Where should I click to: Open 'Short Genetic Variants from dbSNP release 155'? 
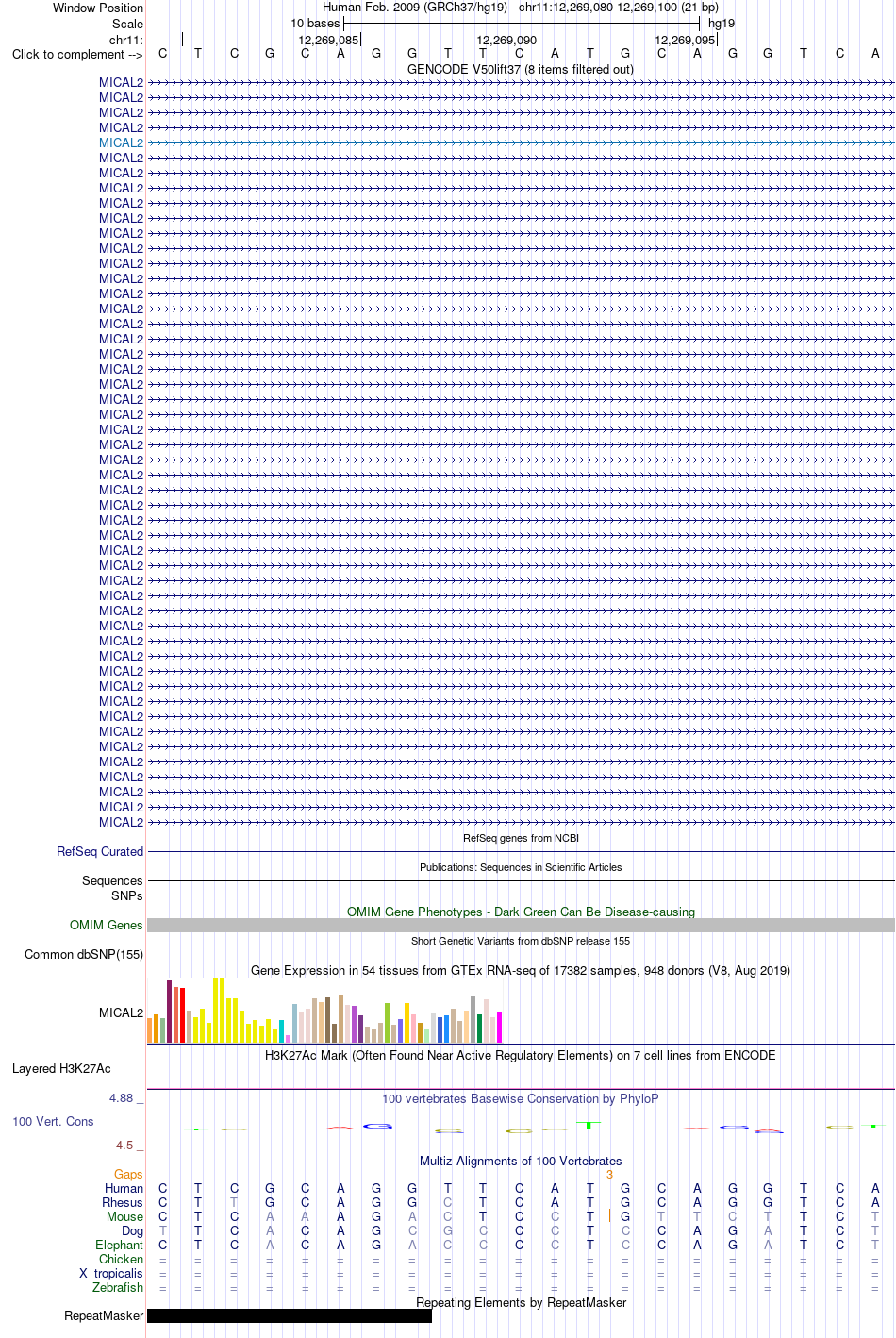[x=521, y=941]
